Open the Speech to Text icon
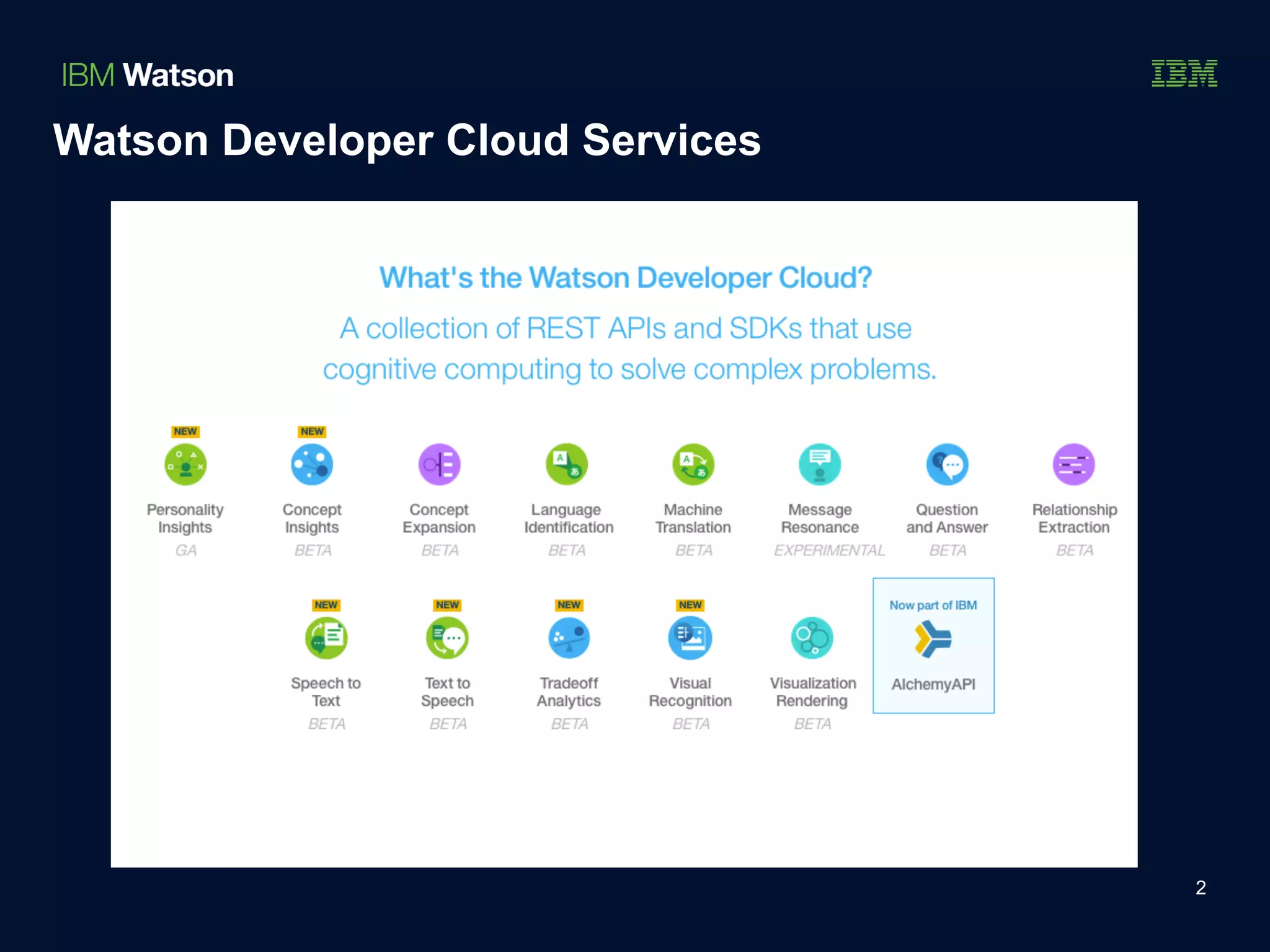This screenshot has height=952, width=1270. click(326, 638)
